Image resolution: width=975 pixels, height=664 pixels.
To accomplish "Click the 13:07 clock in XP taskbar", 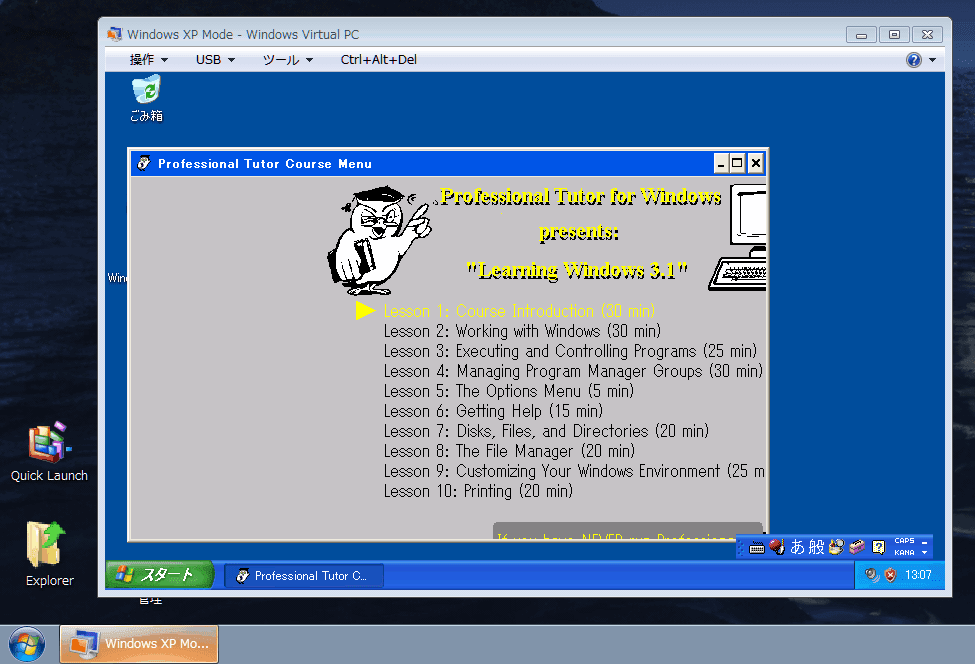I will (918, 575).
